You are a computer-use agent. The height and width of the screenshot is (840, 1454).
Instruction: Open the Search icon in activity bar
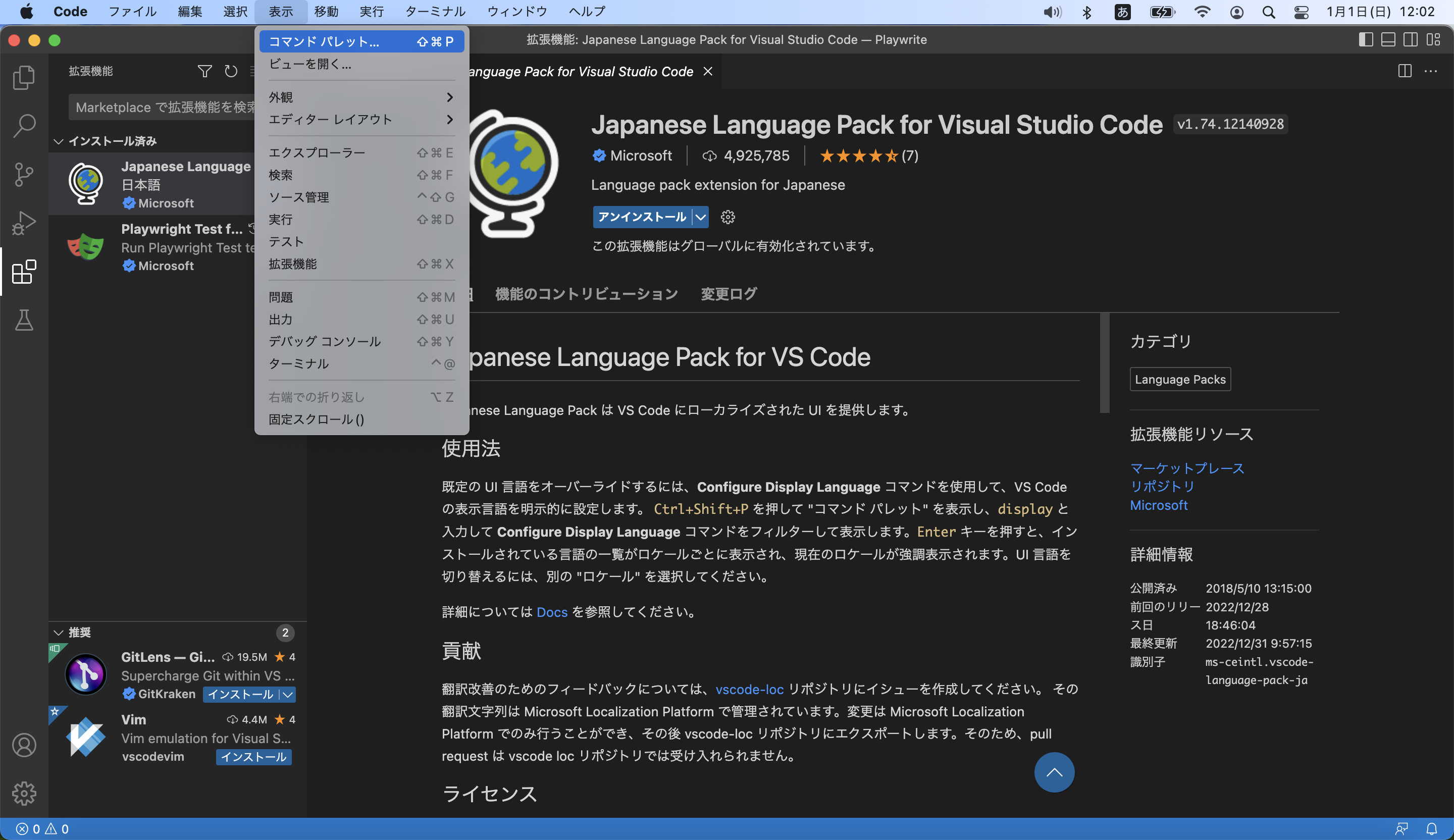click(24, 125)
